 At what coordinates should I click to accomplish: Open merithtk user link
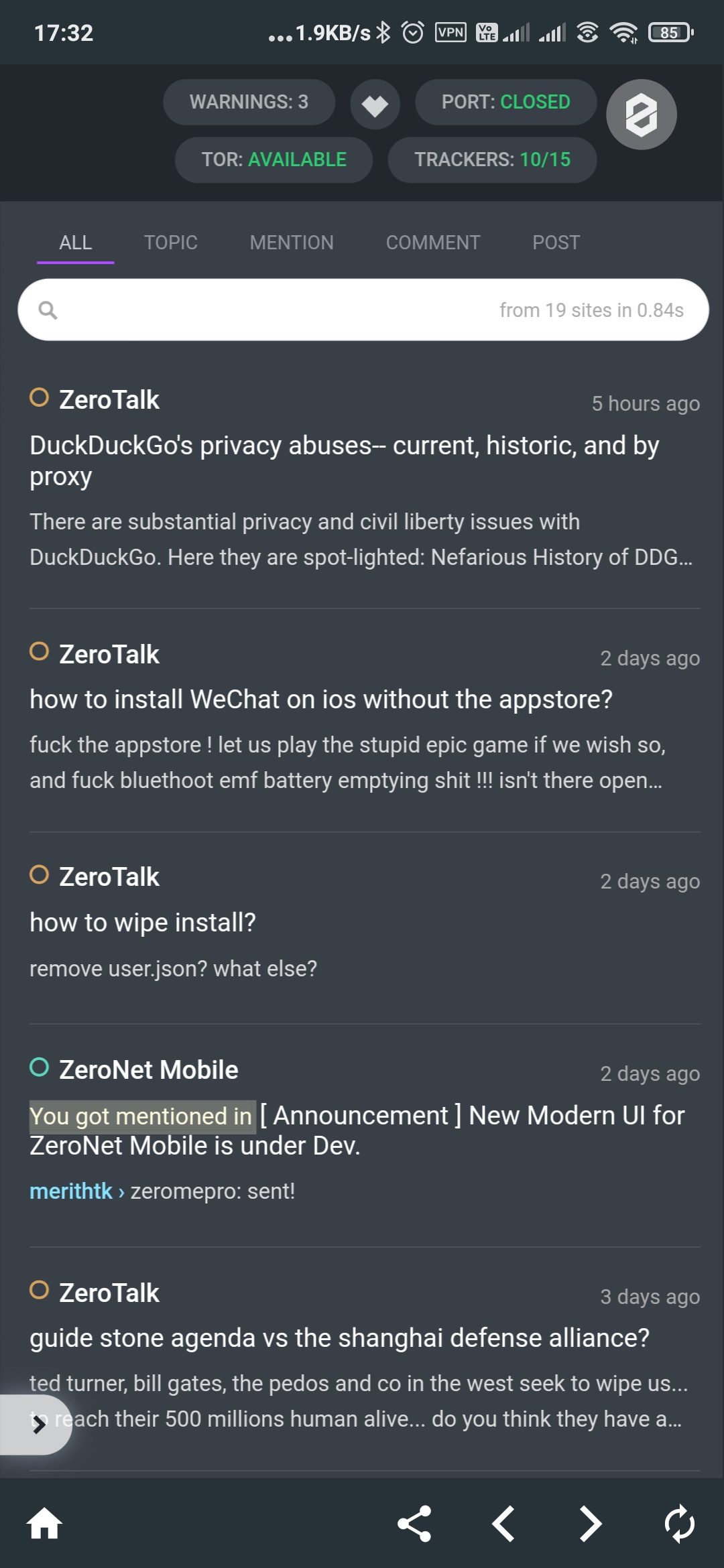71,1191
